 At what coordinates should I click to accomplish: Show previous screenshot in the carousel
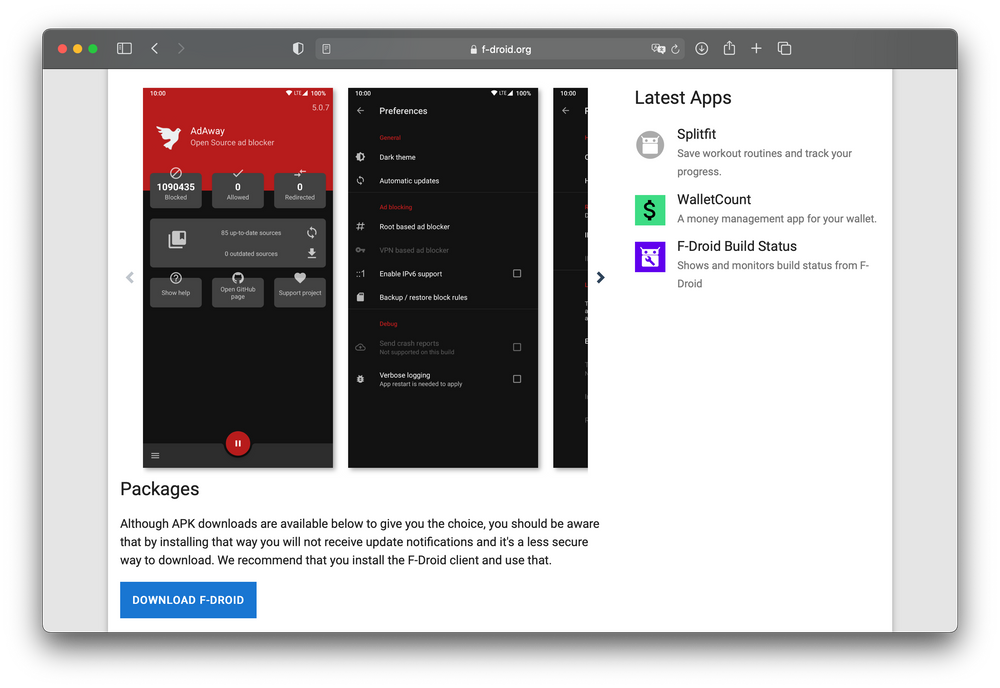coord(130,277)
